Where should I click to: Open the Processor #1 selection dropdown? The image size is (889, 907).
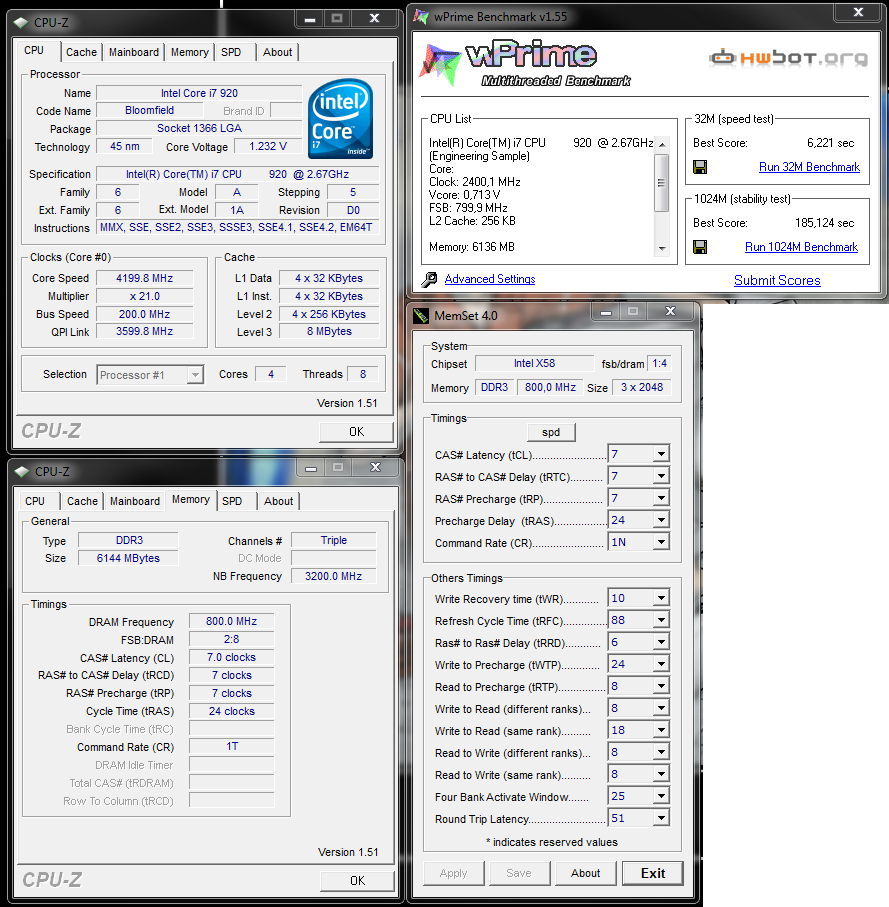point(195,375)
